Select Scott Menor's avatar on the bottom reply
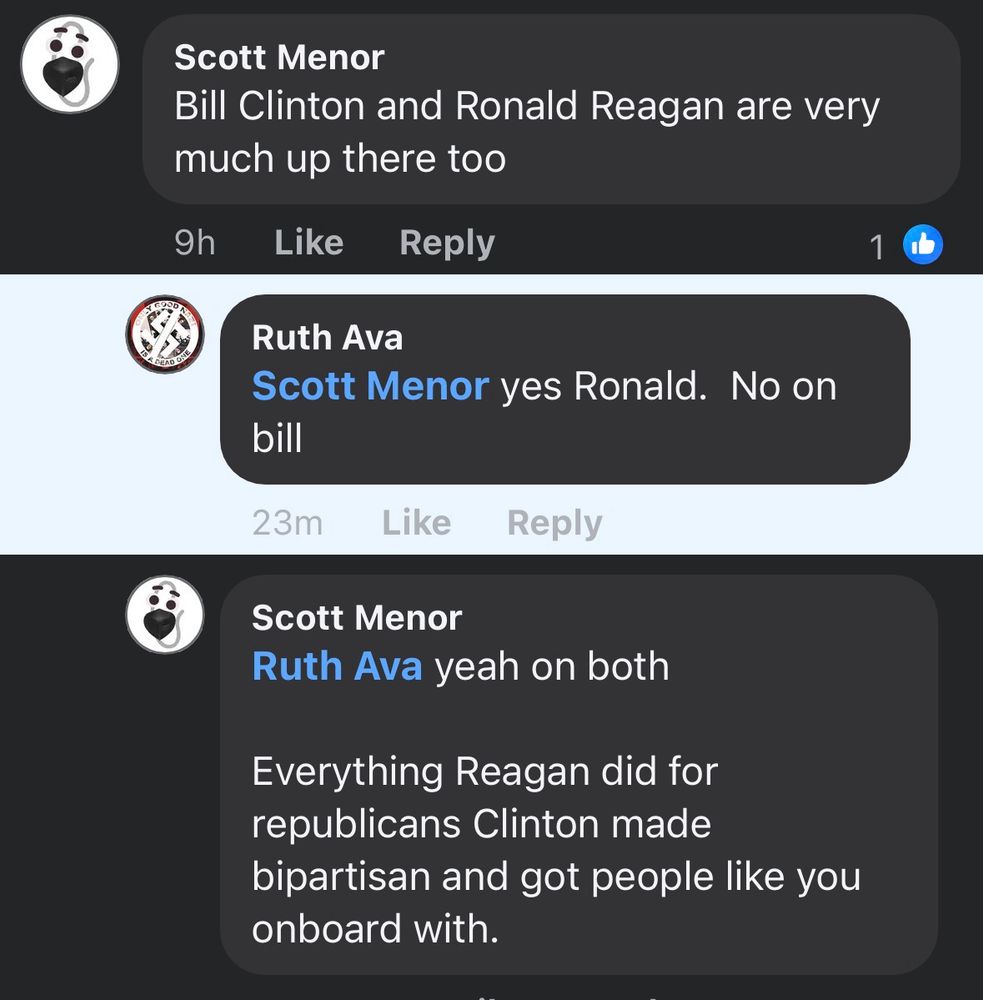Viewport: 983px width, 1000px height. coord(164,616)
